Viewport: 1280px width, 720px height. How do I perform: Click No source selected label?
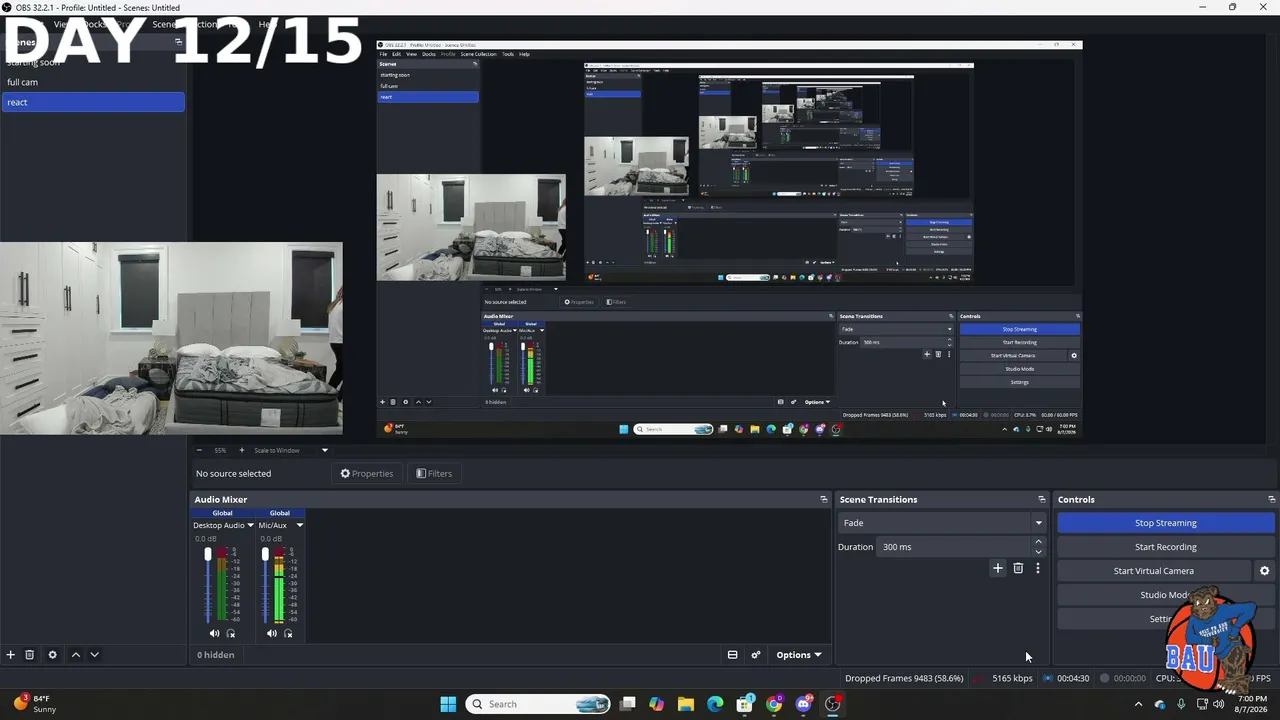(x=233, y=474)
